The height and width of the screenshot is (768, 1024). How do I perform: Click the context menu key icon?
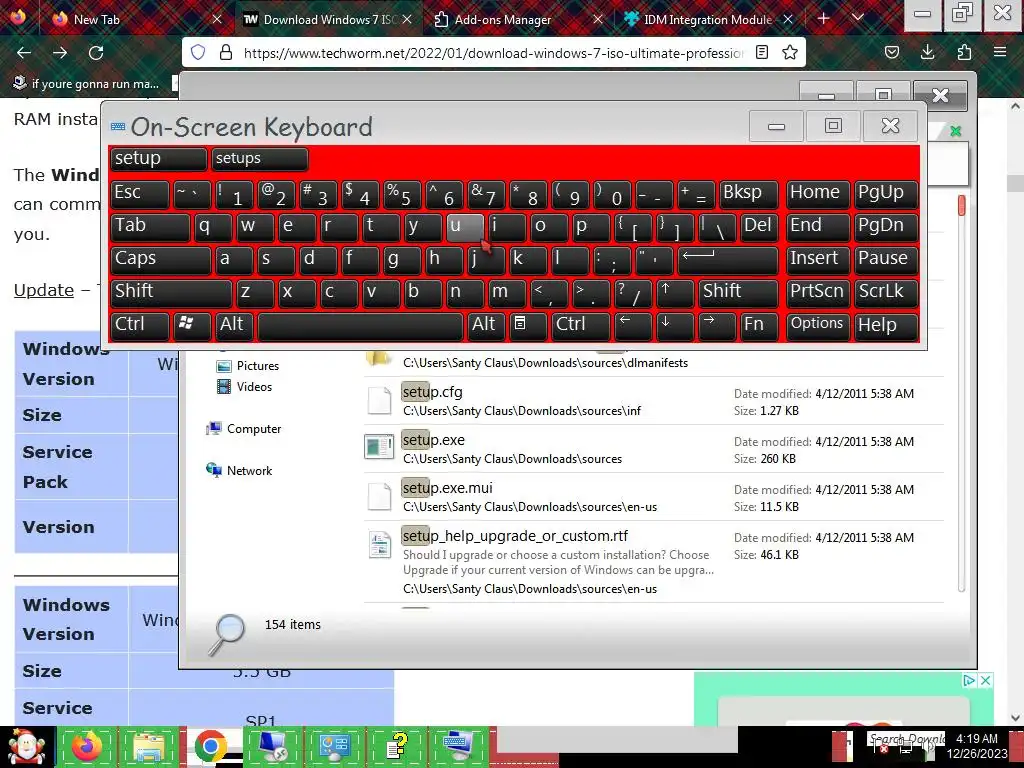click(527, 325)
